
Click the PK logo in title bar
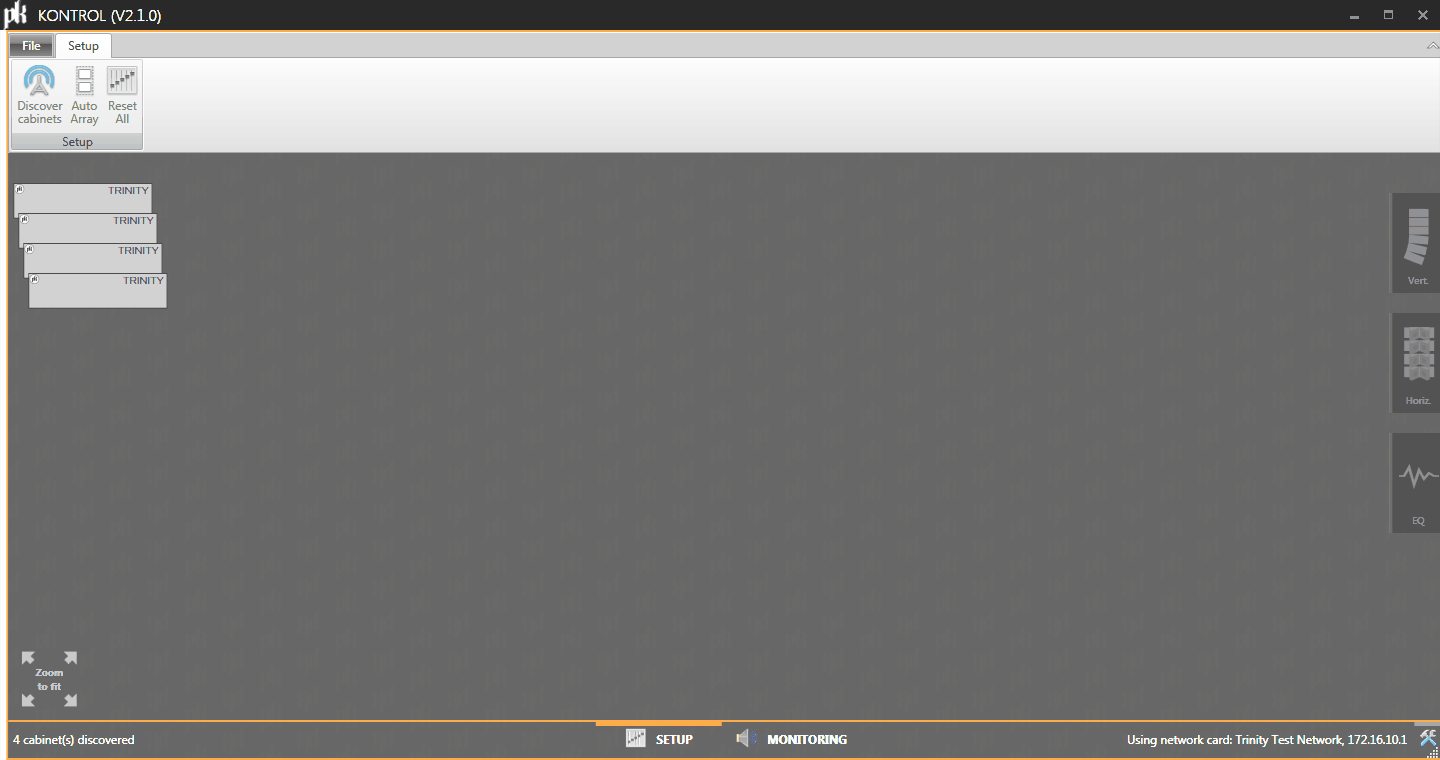coord(15,15)
